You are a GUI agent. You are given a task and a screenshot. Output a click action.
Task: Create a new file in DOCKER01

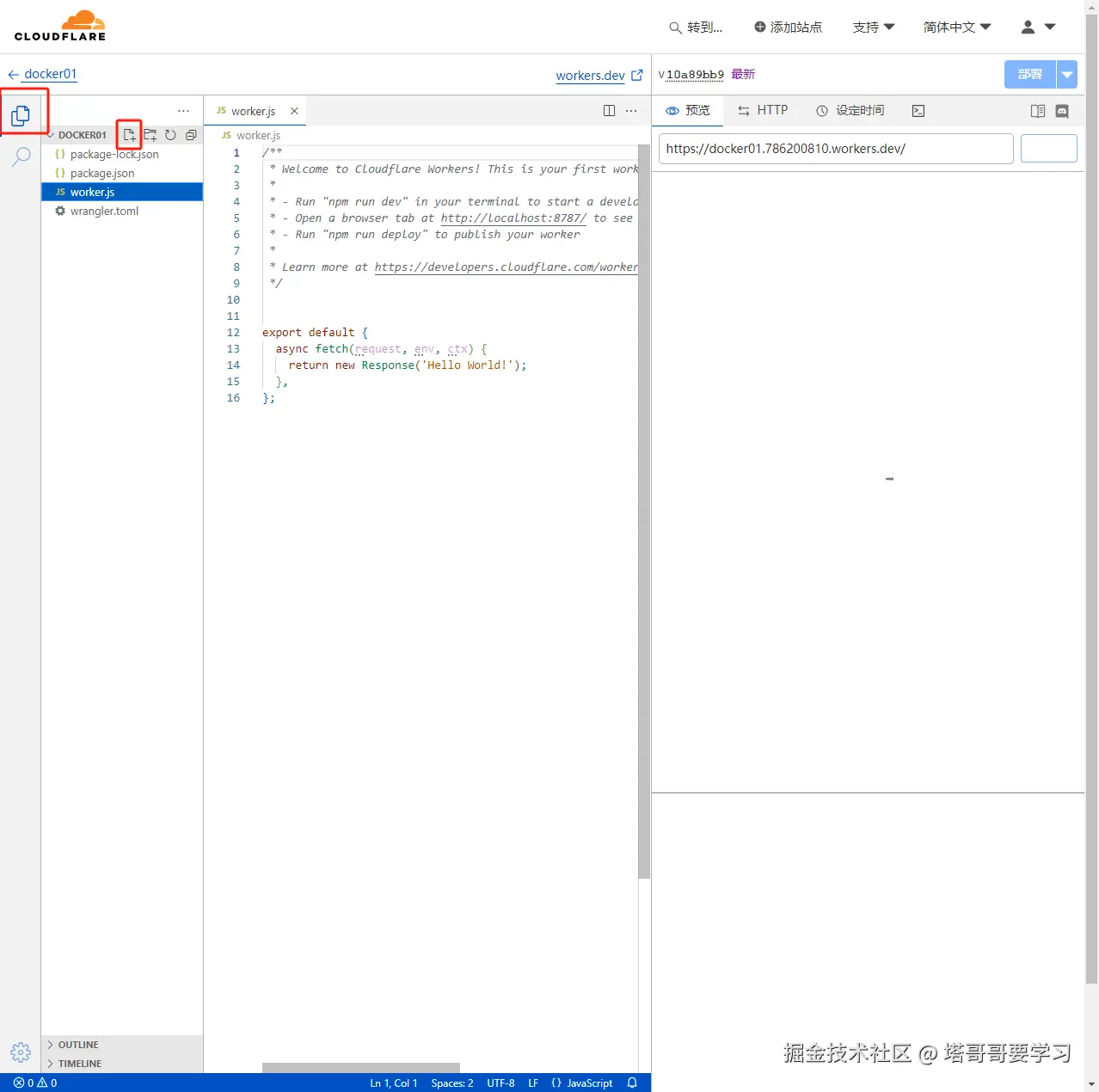click(x=129, y=135)
